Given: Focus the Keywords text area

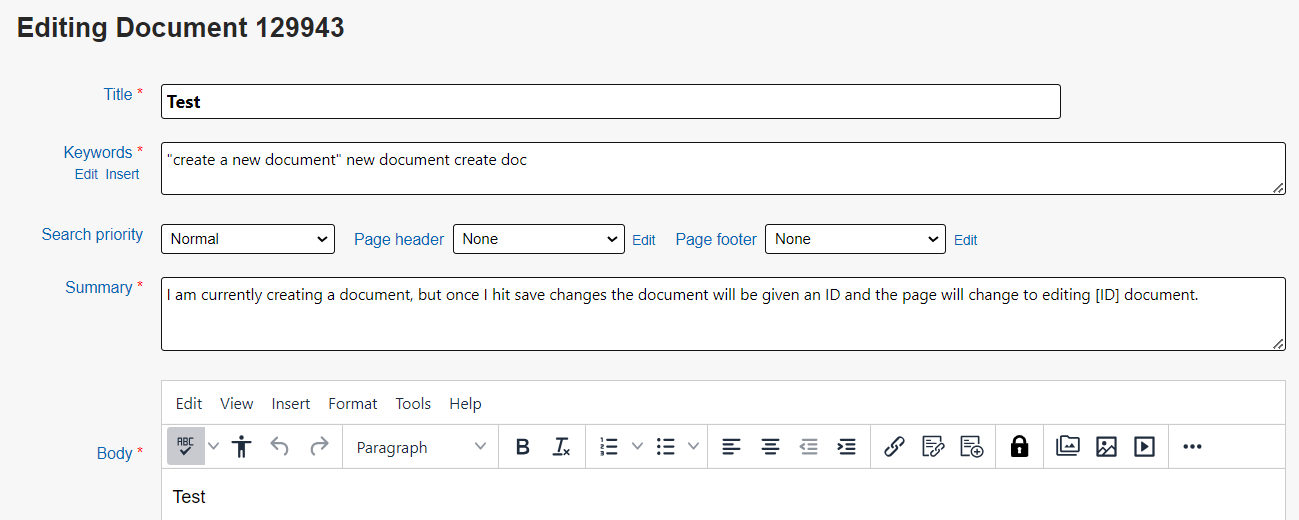Looking at the screenshot, I should tap(723, 168).
